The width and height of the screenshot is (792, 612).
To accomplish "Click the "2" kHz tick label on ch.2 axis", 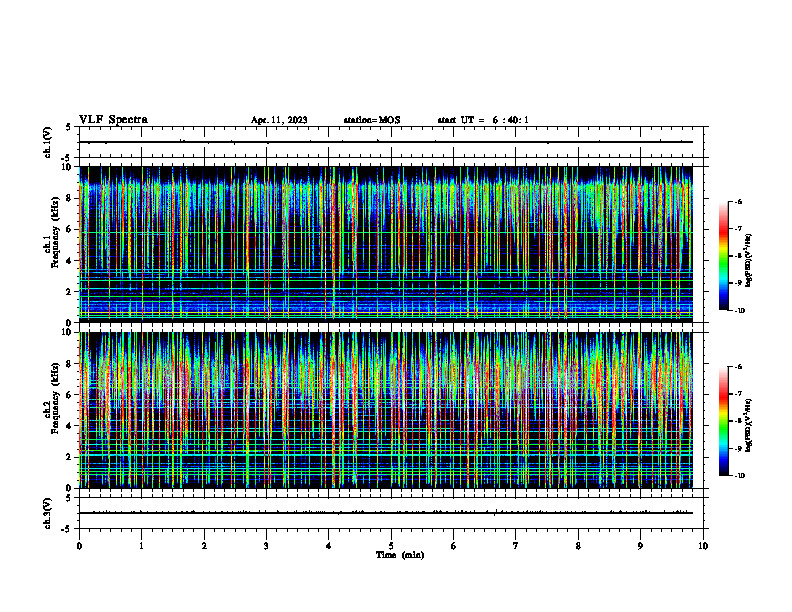I will pos(70,457).
